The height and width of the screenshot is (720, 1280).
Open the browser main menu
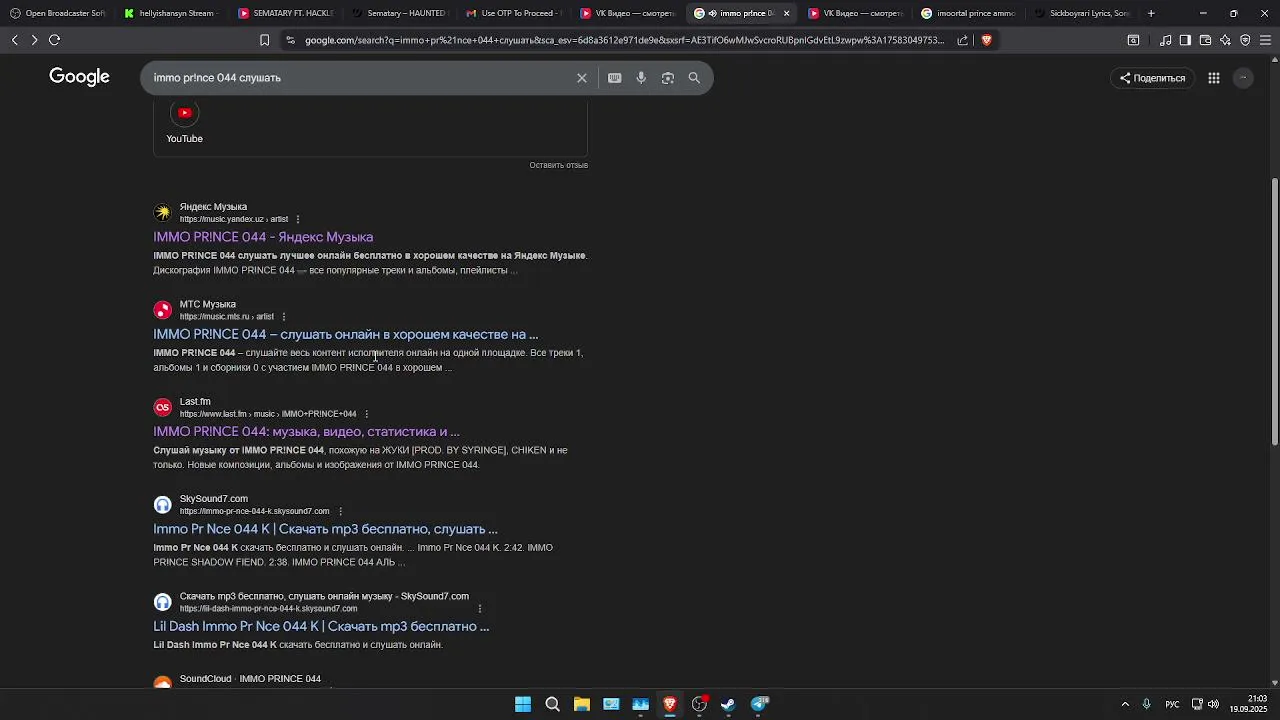[x=1265, y=40]
